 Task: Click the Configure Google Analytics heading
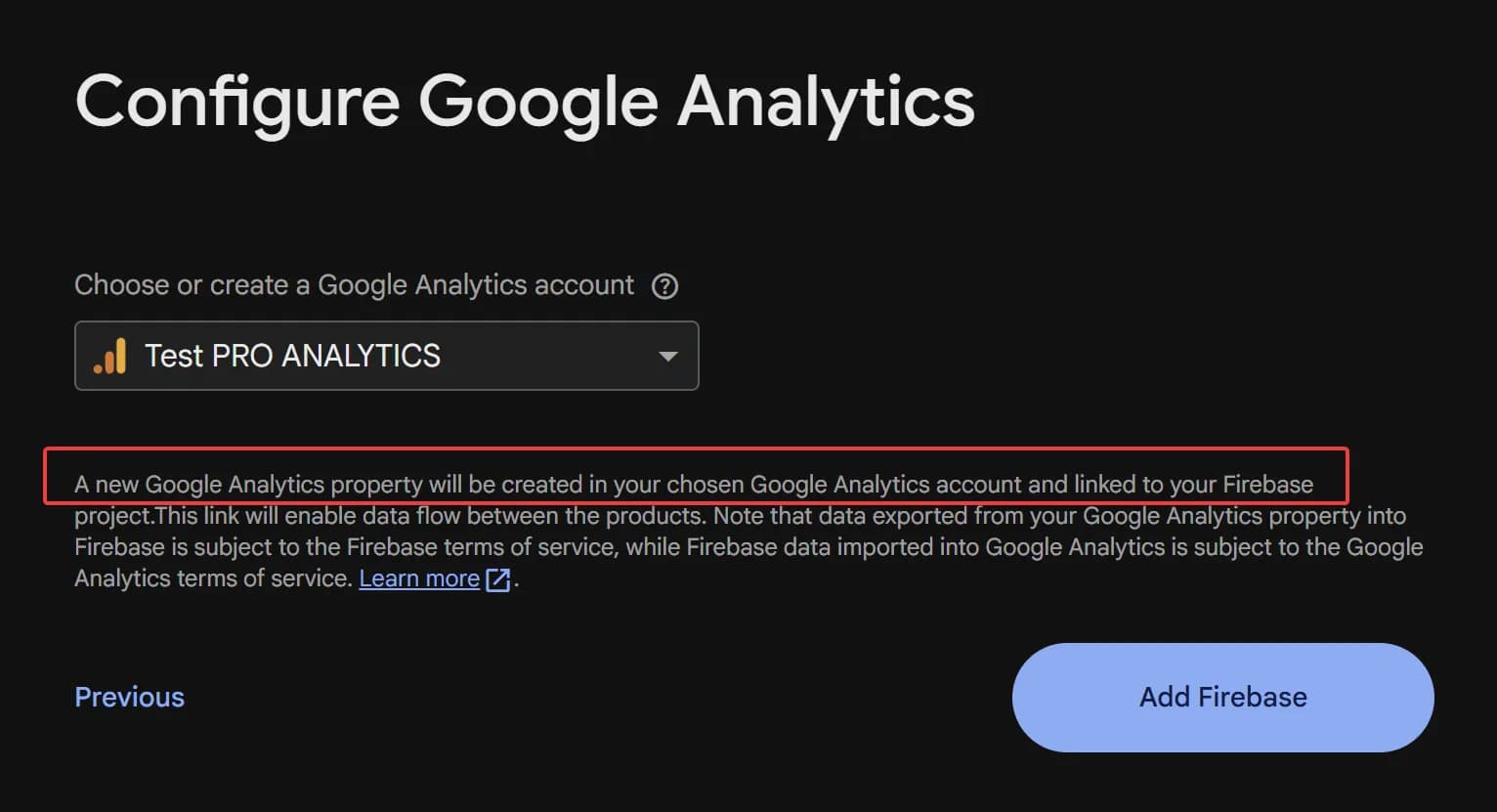click(x=526, y=101)
